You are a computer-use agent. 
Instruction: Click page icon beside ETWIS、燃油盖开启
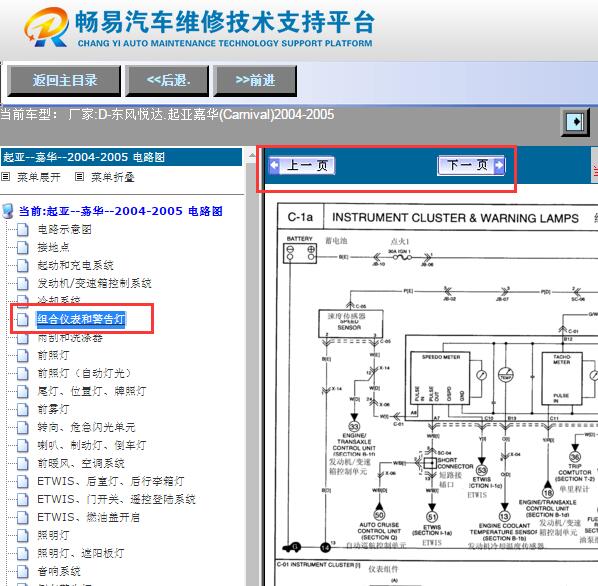(x=23, y=518)
